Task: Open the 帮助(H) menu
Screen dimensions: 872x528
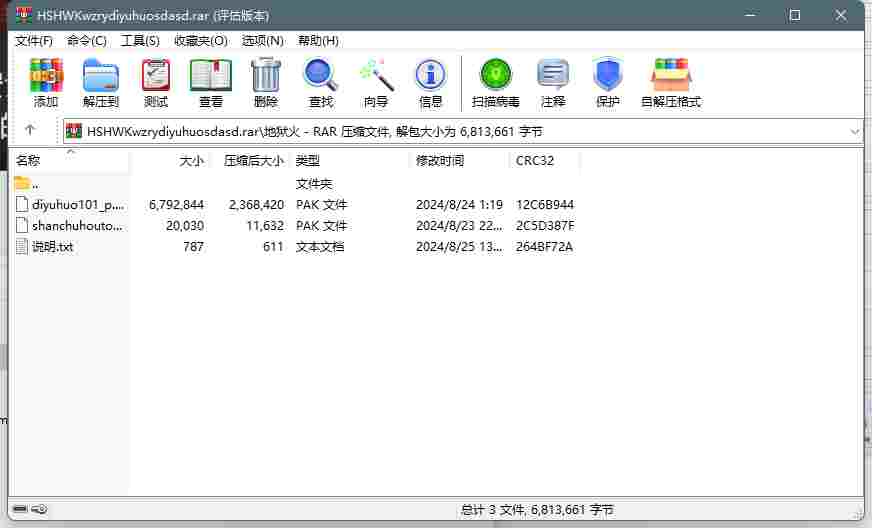Action: pos(318,41)
